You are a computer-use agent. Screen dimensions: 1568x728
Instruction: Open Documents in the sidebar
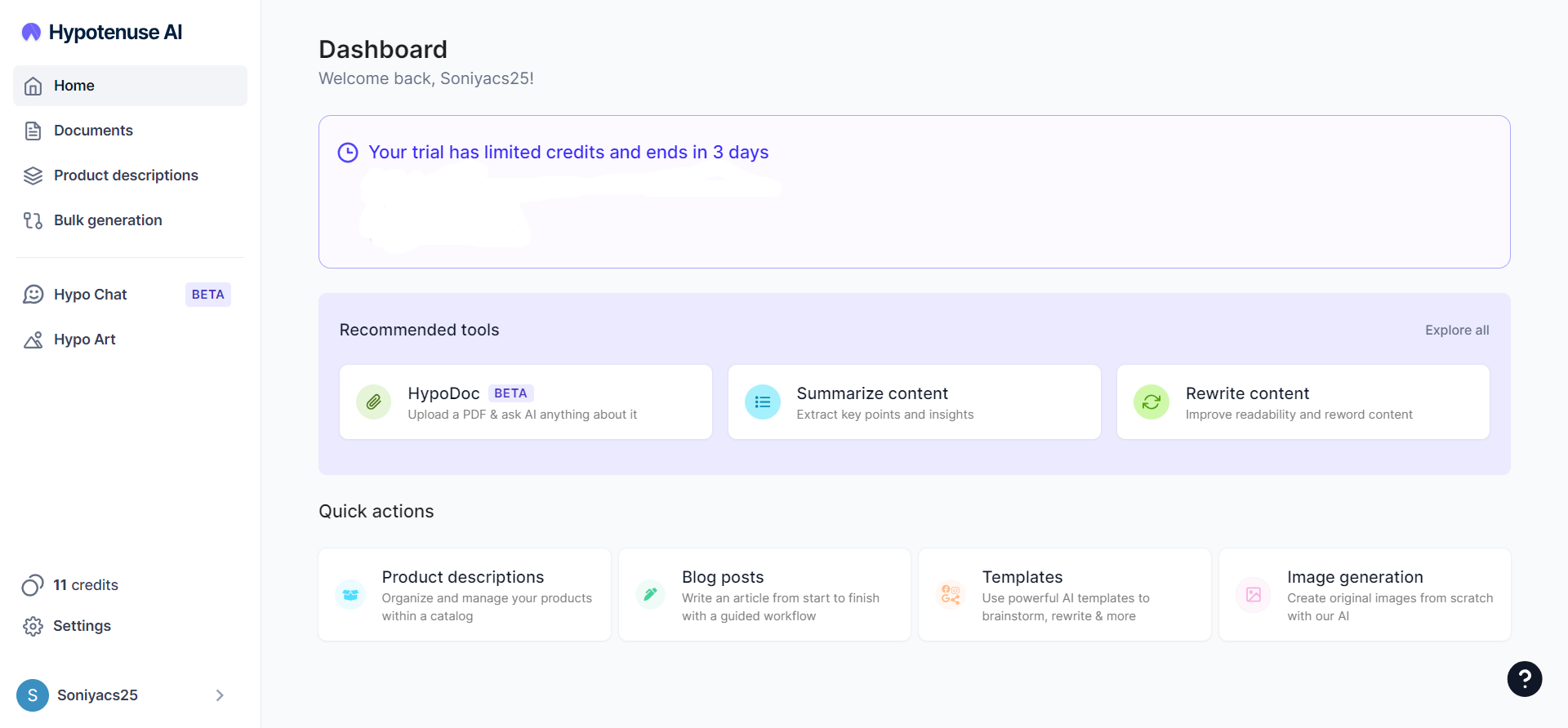coord(130,131)
